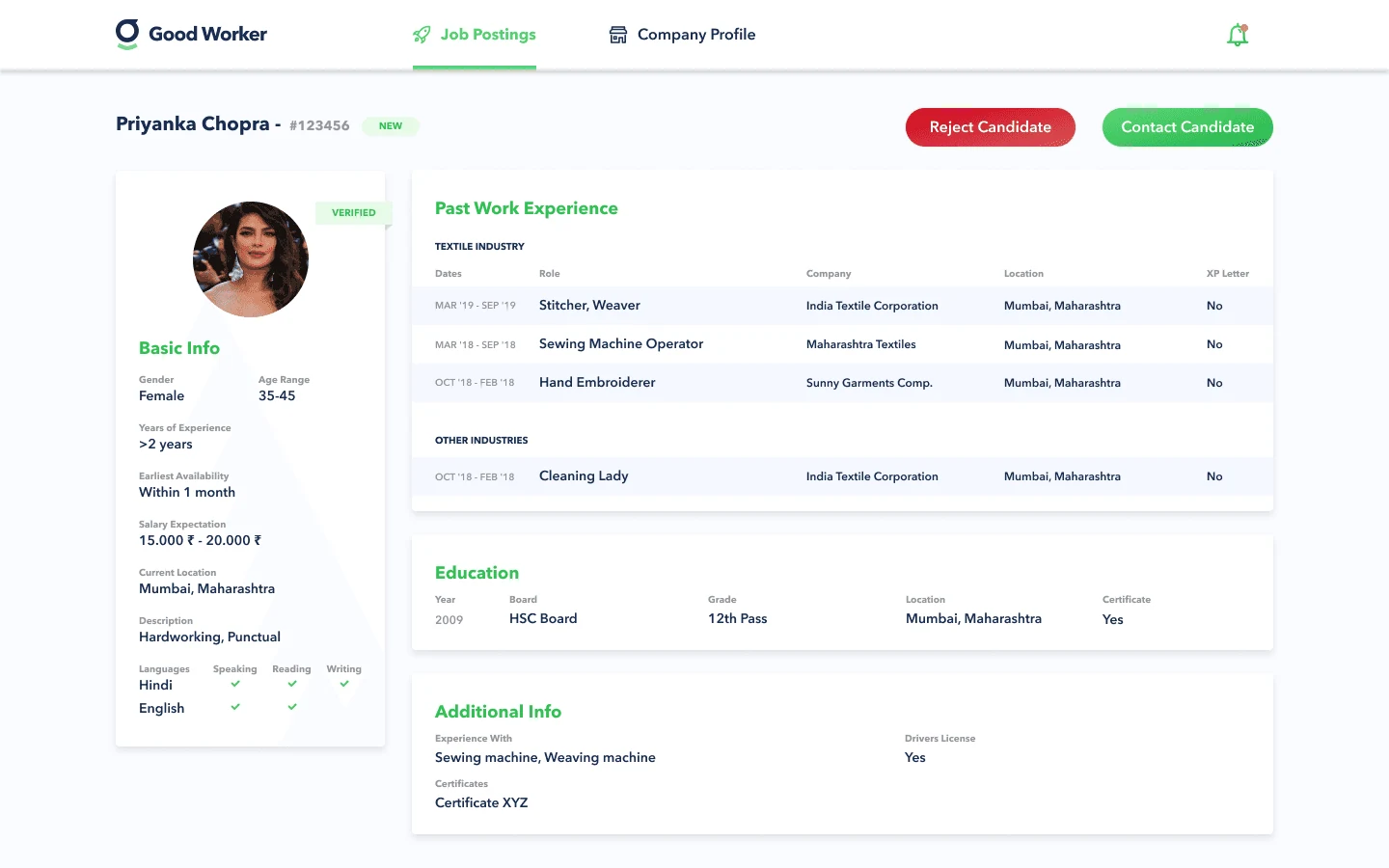Click the XP Letter column header

point(1228,274)
